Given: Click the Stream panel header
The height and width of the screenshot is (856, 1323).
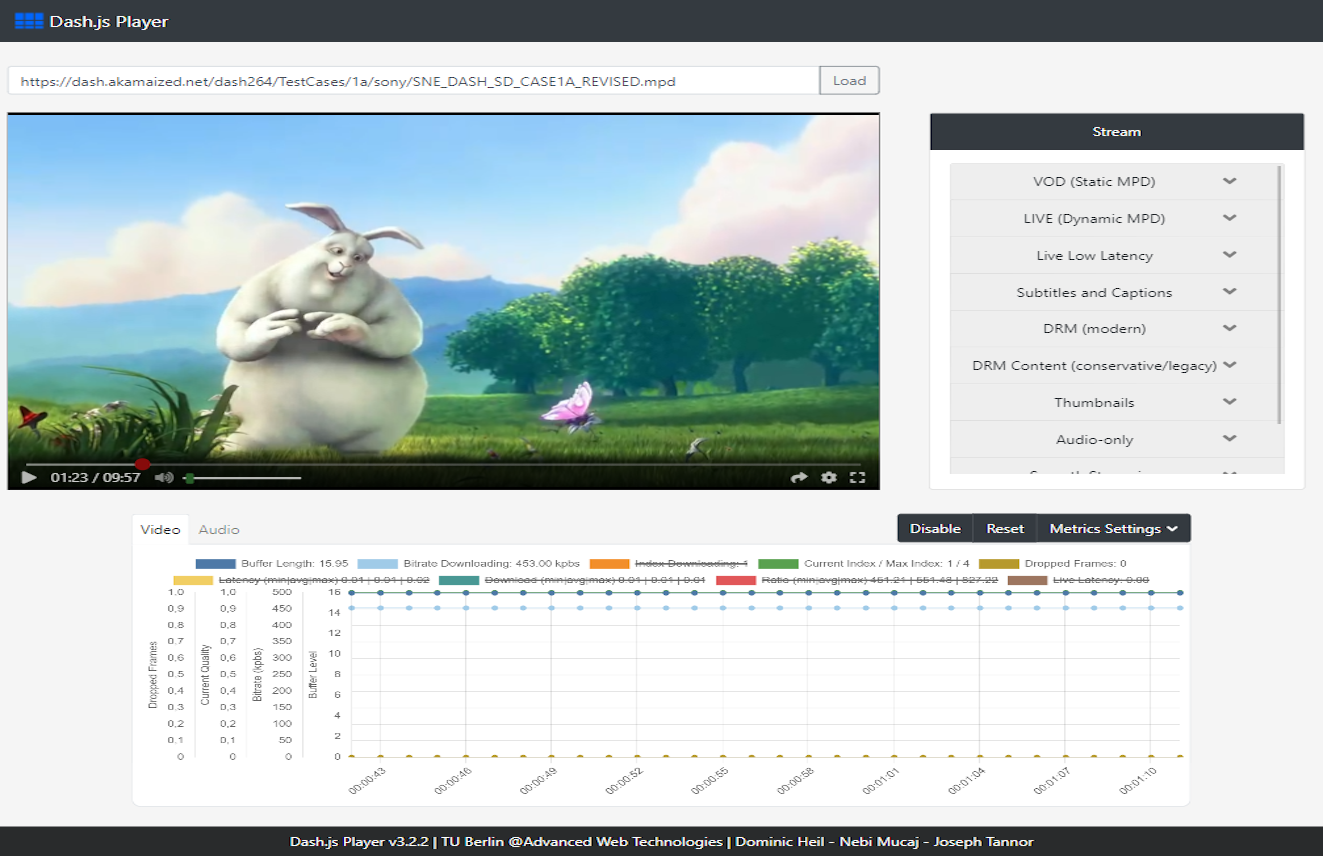Looking at the screenshot, I should tap(1117, 132).
